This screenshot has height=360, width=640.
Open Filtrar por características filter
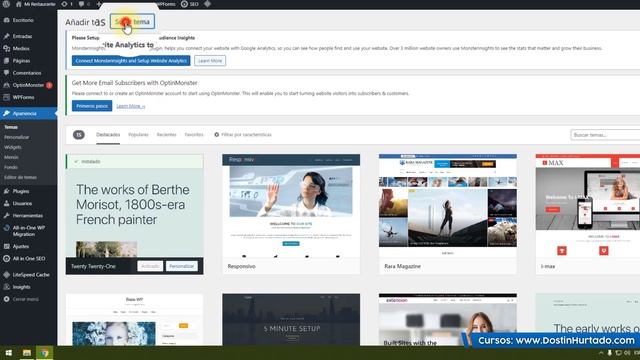click(x=243, y=135)
